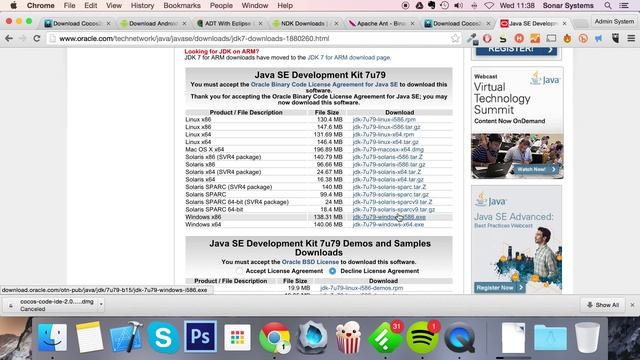Download jdk-7u79-linux-x64.tar.gz

coord(385,142)
